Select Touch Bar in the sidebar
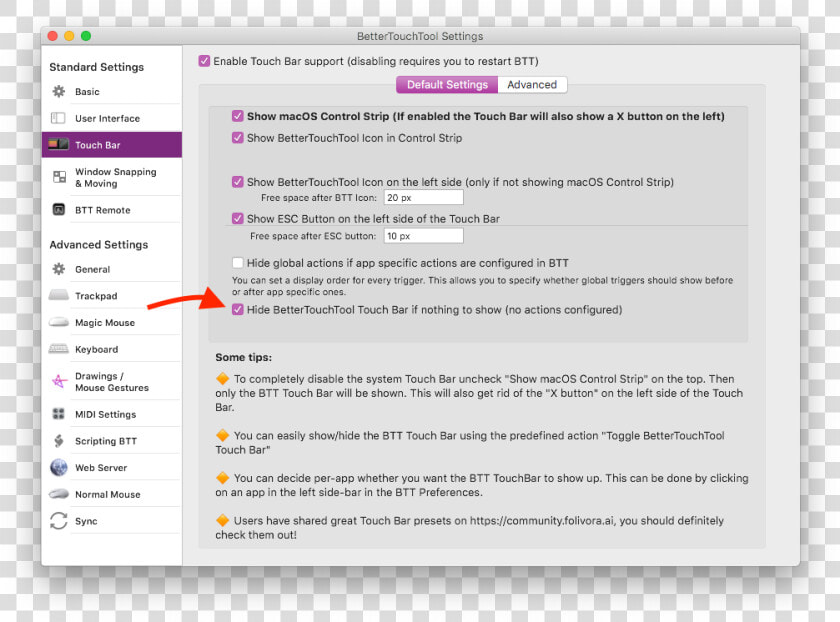Image resolution: width=840 pixels, height=622 pixels. click(x=111, y=145)
